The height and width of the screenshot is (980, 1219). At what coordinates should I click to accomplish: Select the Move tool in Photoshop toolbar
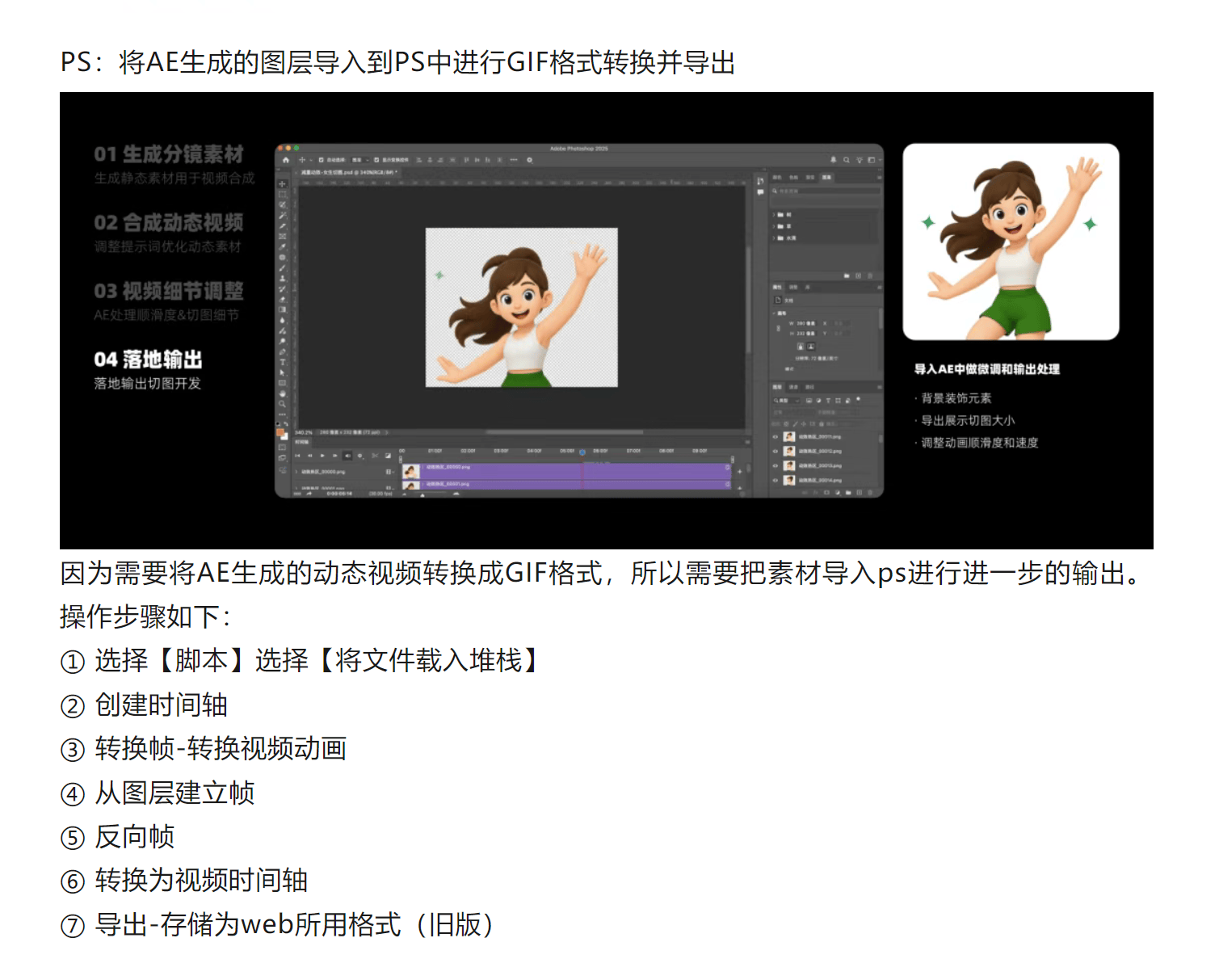tap(282, 184)
